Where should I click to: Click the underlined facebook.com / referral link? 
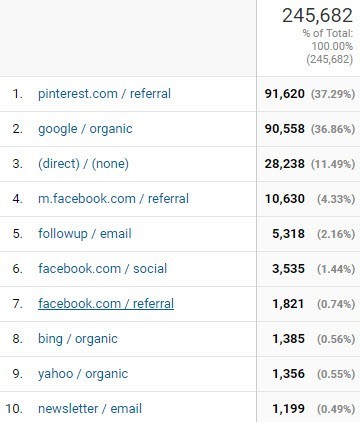[x=106, y=304]
